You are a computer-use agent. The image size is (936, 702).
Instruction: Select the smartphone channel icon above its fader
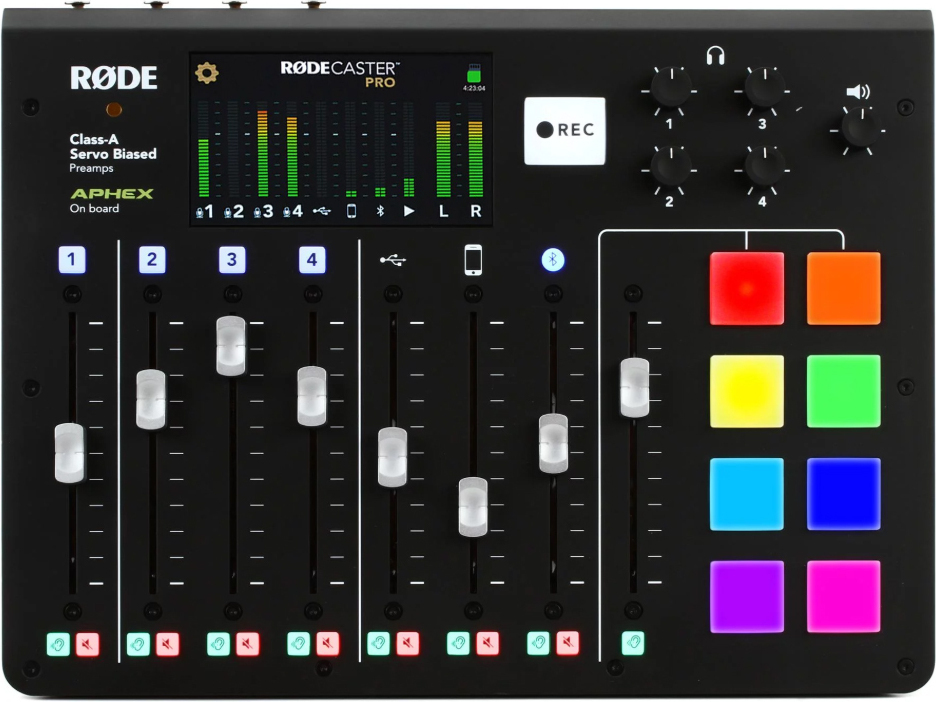coord(472,257)
